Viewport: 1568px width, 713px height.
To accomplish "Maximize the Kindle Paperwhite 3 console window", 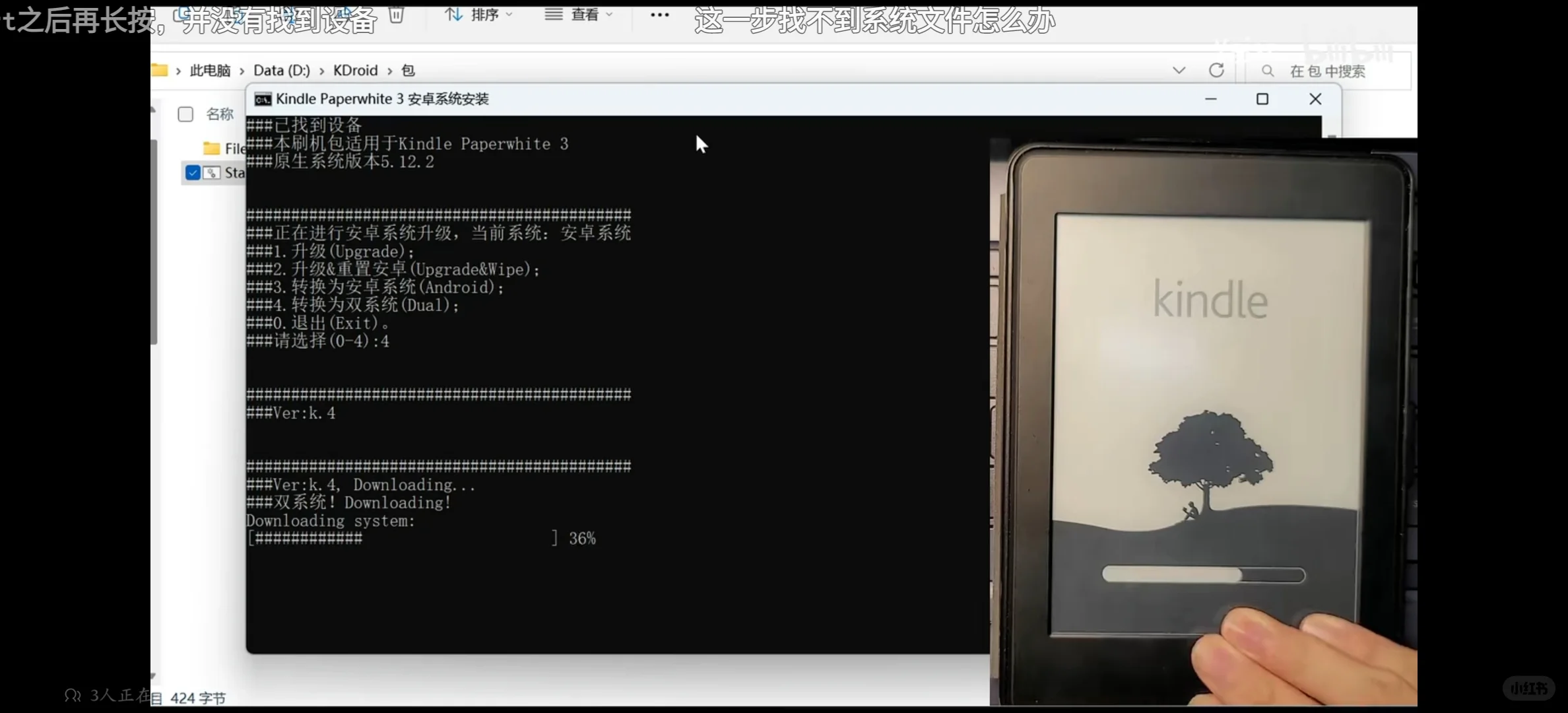I will click(1262, 99).
